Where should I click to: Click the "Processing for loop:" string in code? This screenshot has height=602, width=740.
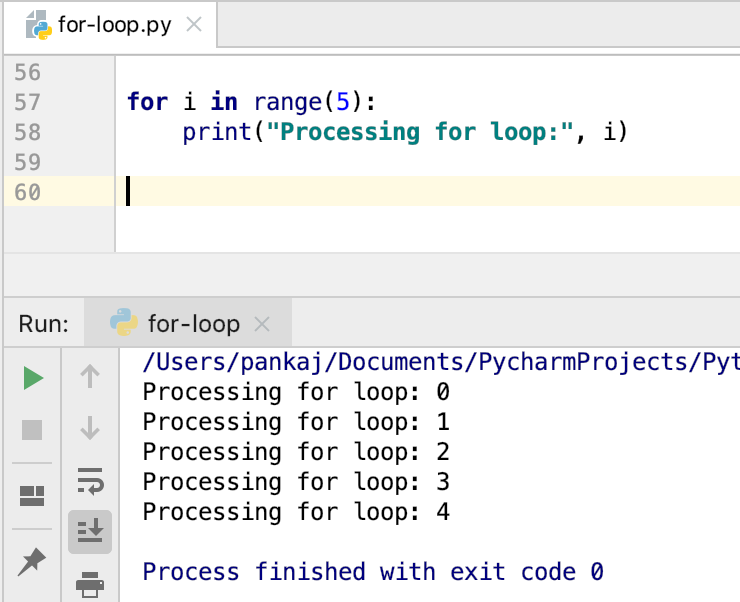point(420,132)
